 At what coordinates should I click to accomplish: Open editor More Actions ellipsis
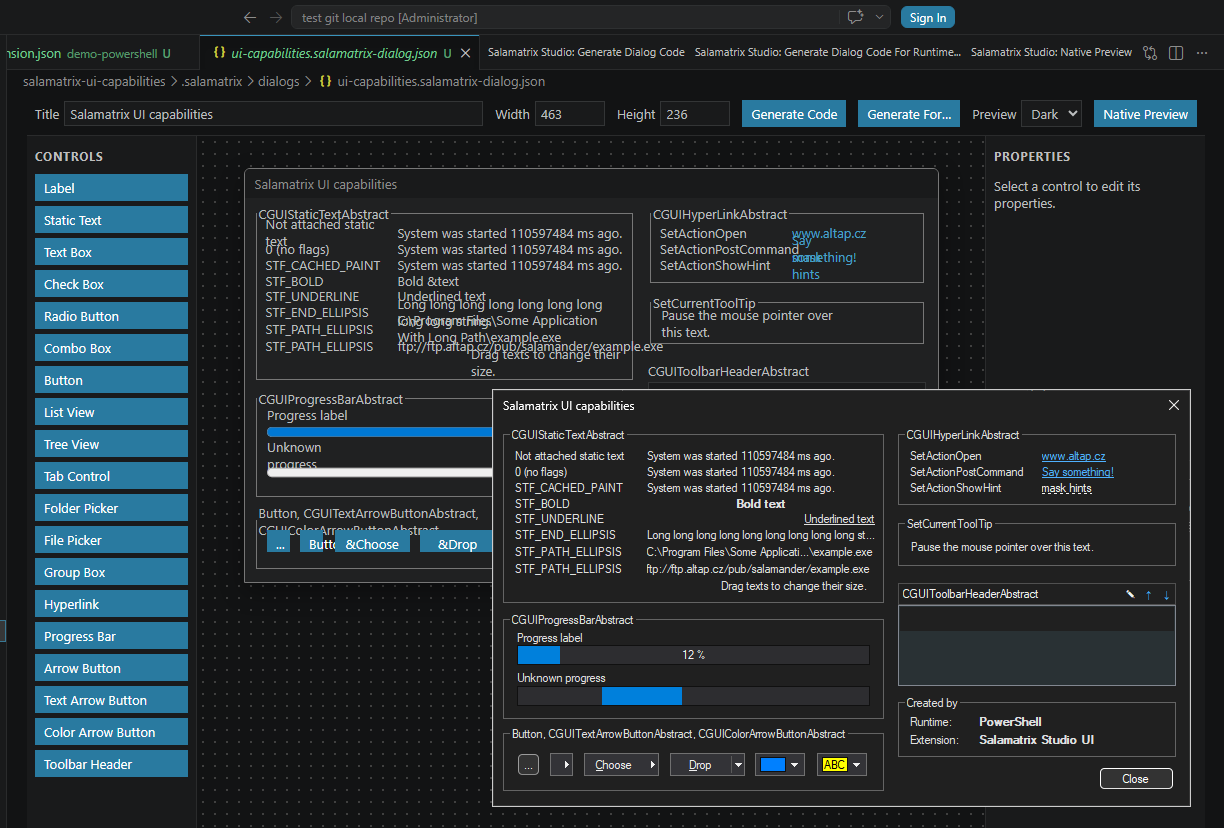pos(1202,52)
